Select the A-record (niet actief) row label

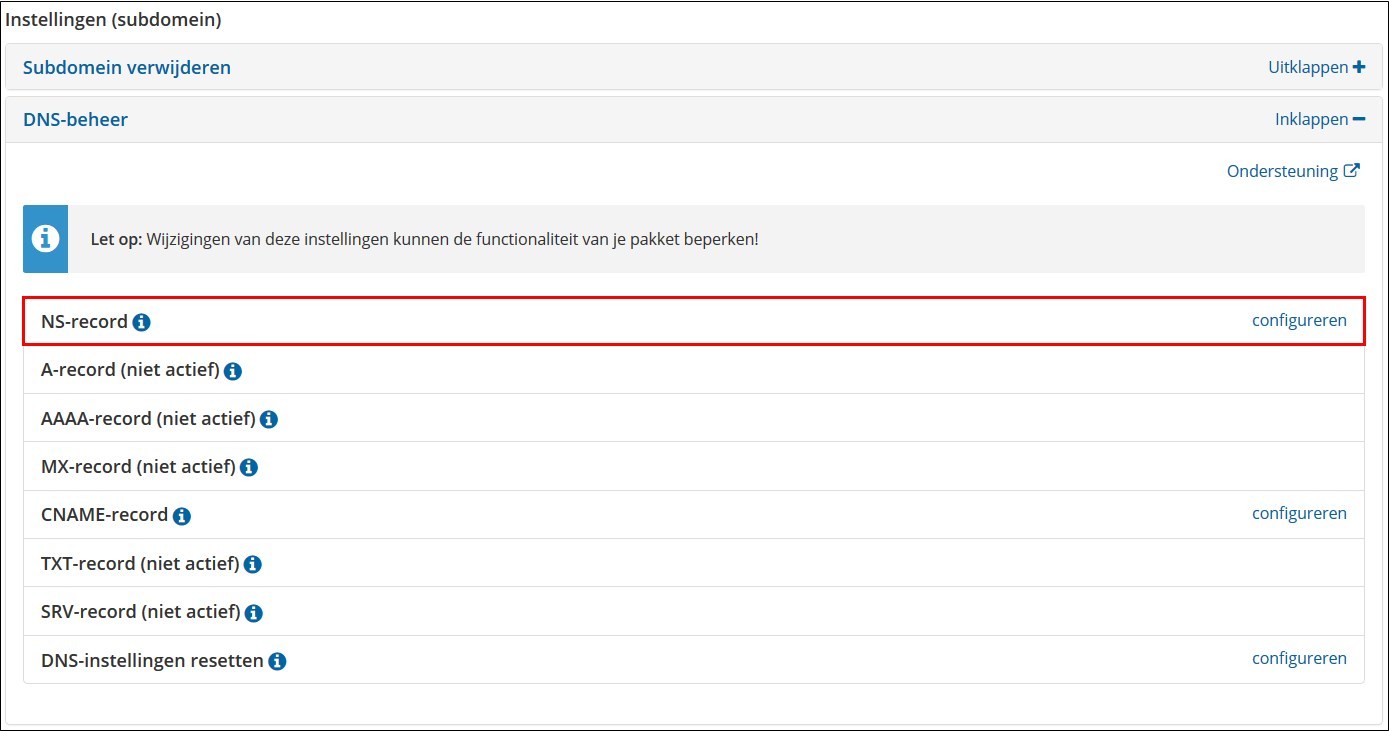click(130, 370)
